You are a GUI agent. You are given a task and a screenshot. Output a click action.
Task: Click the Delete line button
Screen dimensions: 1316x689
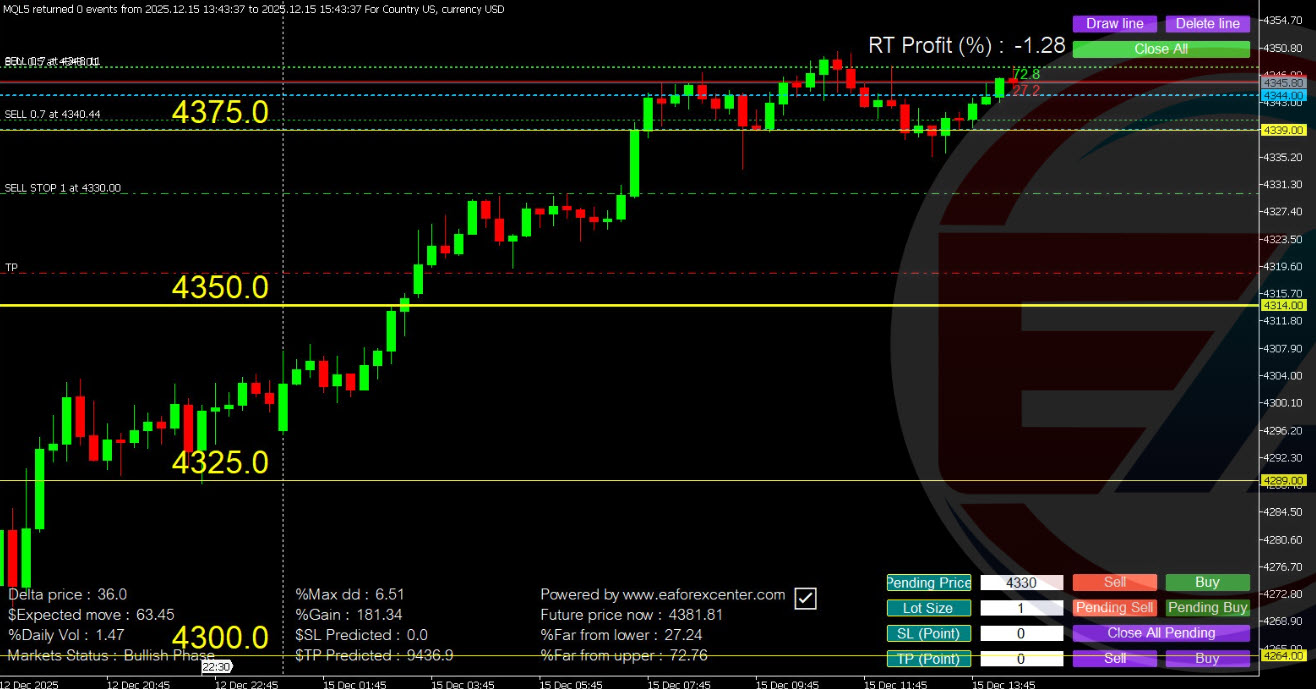1208,23
